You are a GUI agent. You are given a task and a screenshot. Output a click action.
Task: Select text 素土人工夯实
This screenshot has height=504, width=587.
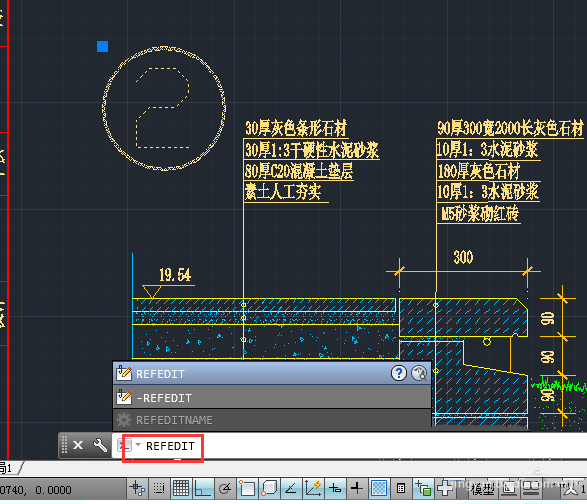click(x=283, y=192)
